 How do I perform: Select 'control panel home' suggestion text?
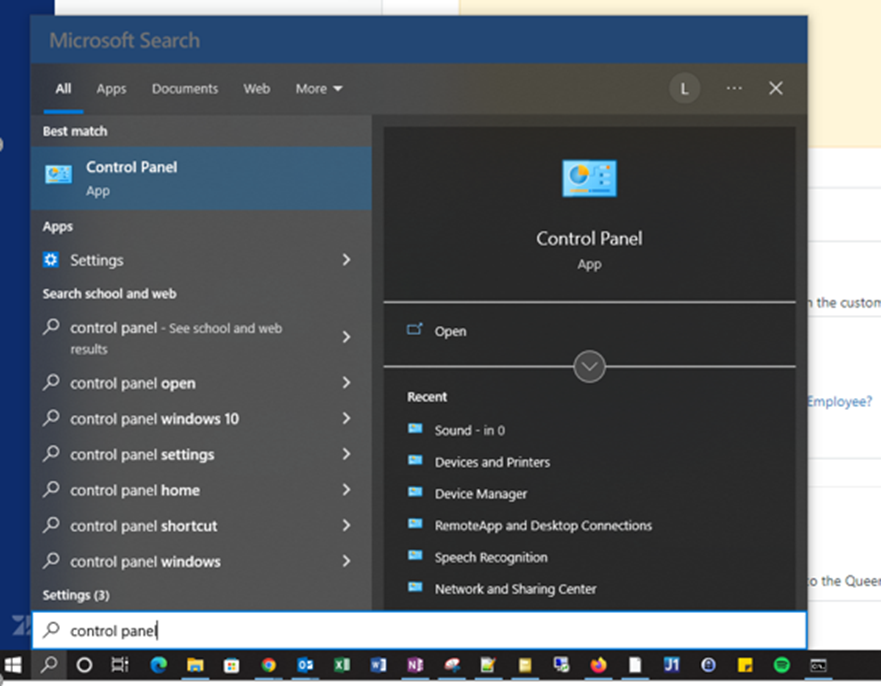pyautogui.click(x=135, y=490)
